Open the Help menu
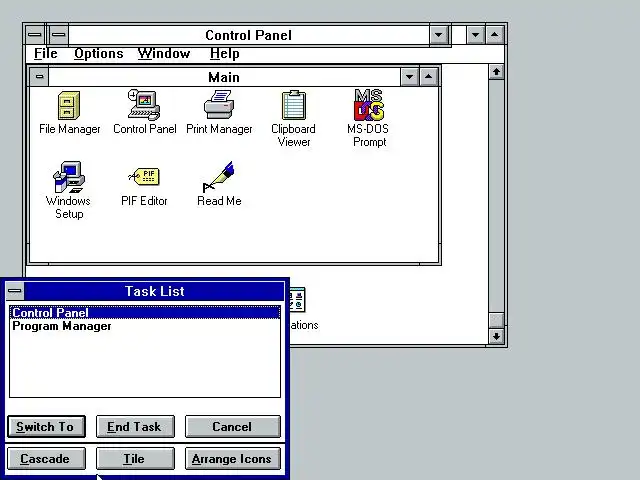The width and height of the screenshot is (640, 480). point(224,53)
